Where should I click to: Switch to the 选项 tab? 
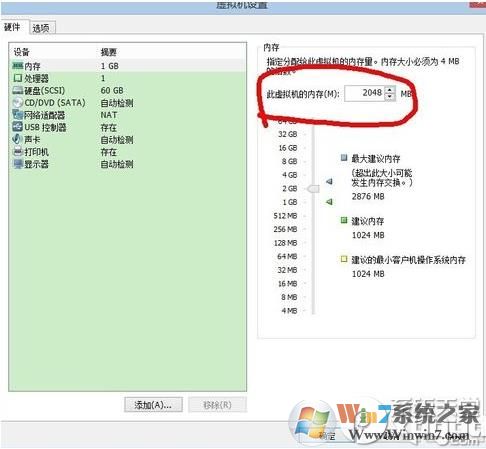click(41, 28)
